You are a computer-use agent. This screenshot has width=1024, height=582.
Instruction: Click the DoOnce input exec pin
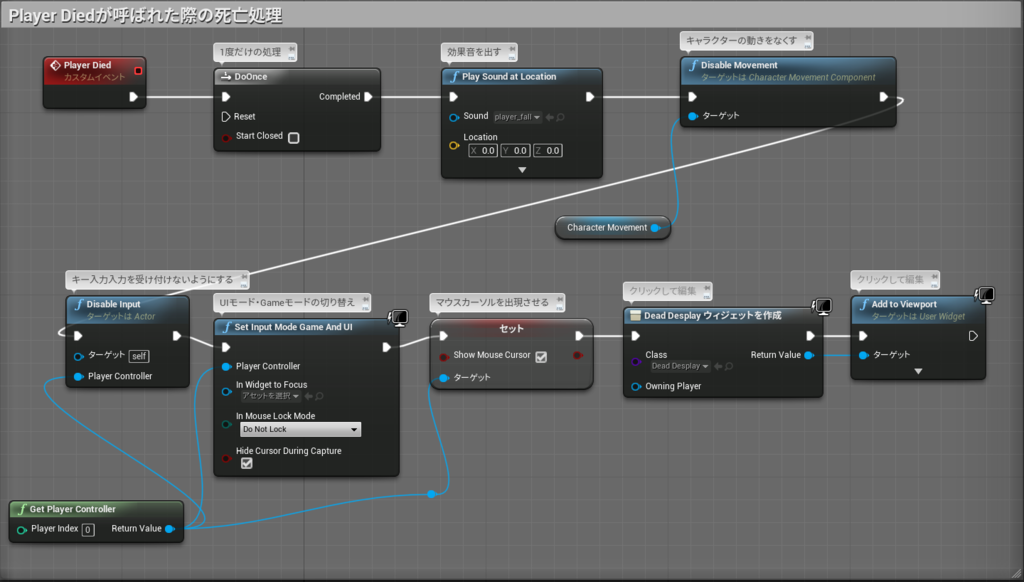pos(226,97)
